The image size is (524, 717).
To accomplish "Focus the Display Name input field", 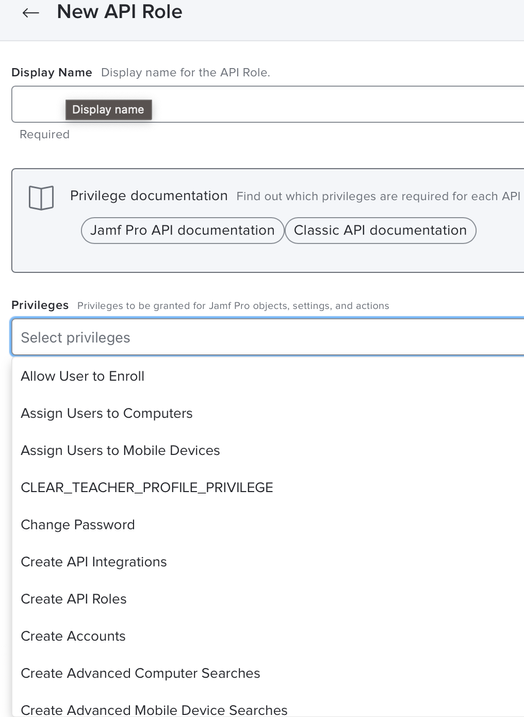I will [267, 104].
